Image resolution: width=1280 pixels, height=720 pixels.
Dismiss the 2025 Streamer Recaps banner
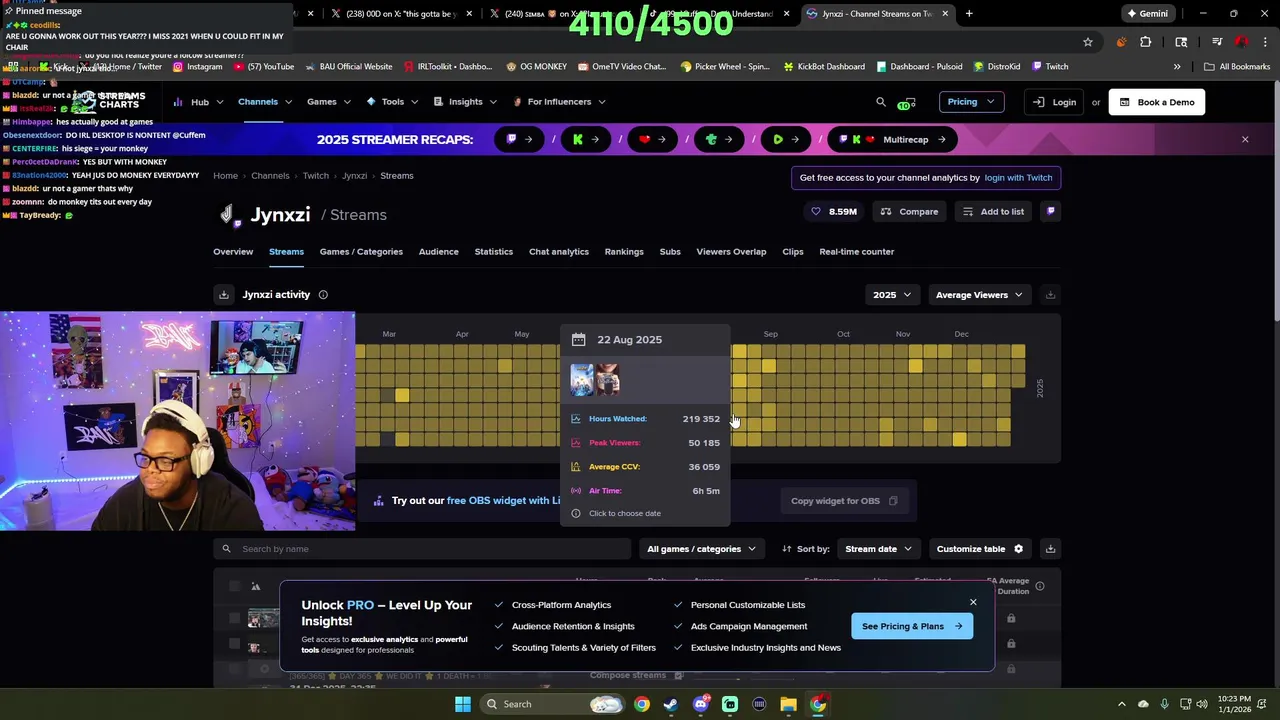pos(1245,139)
